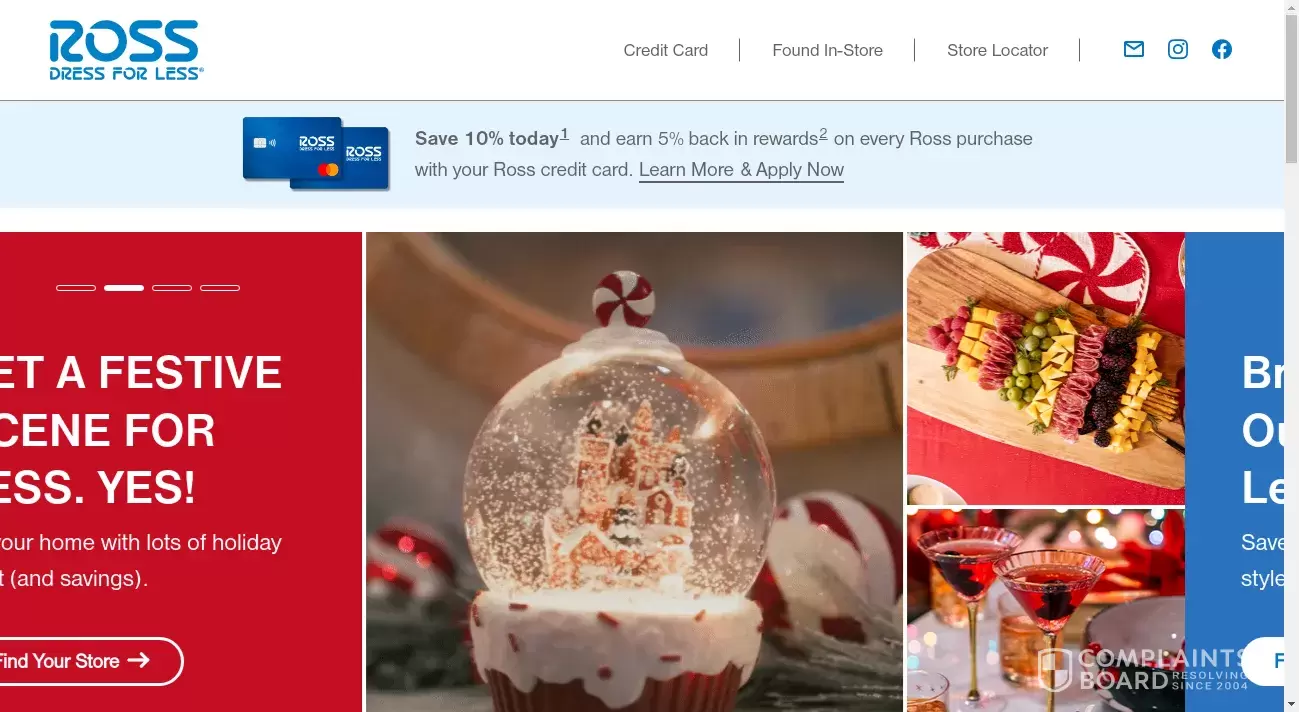Open the Instagram icon in header
1299x712 pixels.
[1178, 49]
